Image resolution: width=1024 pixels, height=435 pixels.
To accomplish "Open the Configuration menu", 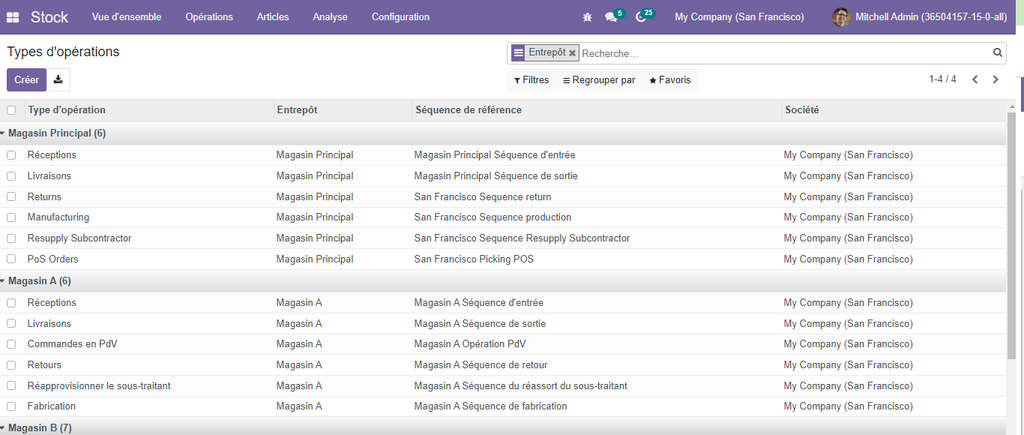I will [x=400, y=17].
